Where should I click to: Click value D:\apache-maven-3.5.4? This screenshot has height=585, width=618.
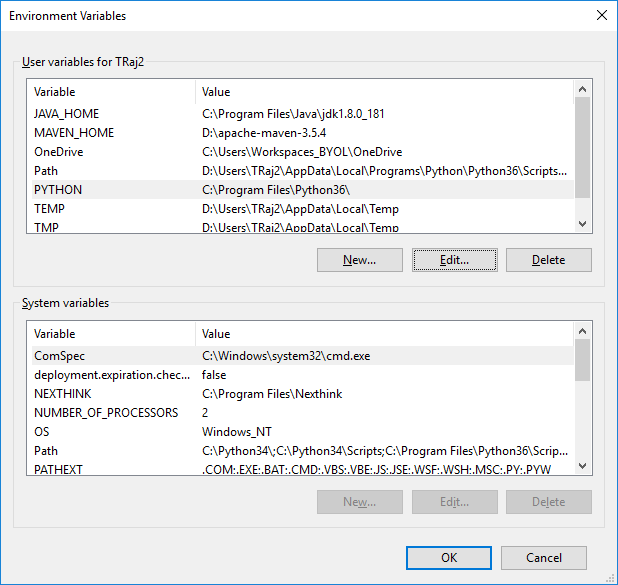[x=264, y=132]
